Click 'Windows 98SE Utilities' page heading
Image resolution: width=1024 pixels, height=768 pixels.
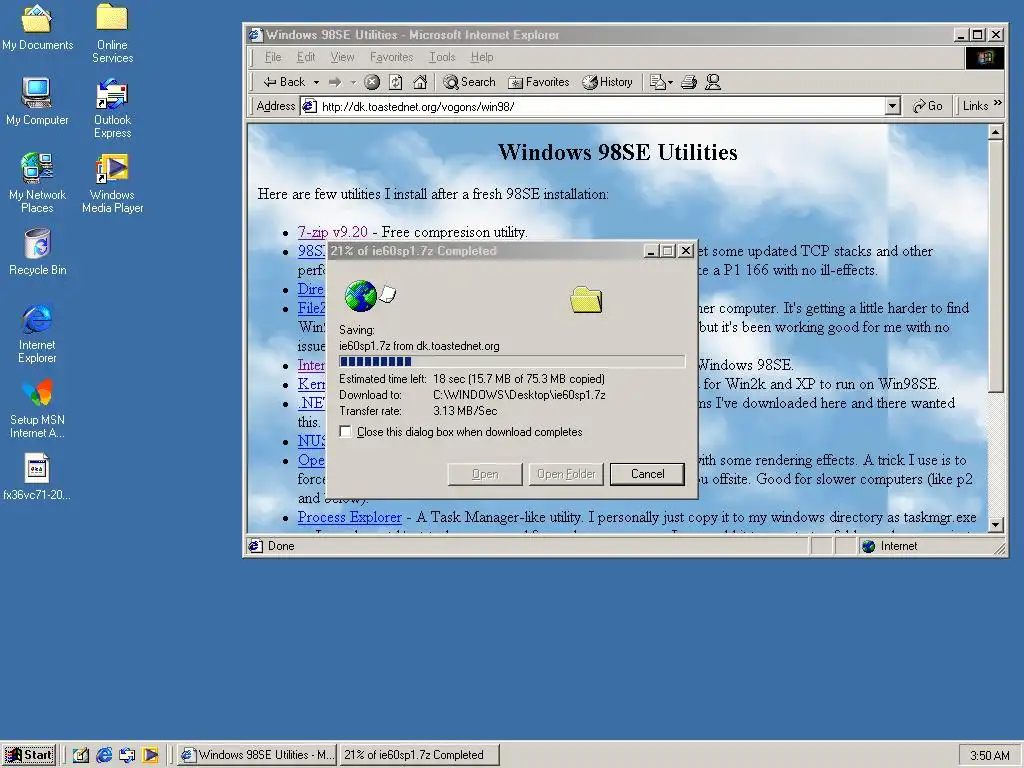tap(617, 152)
